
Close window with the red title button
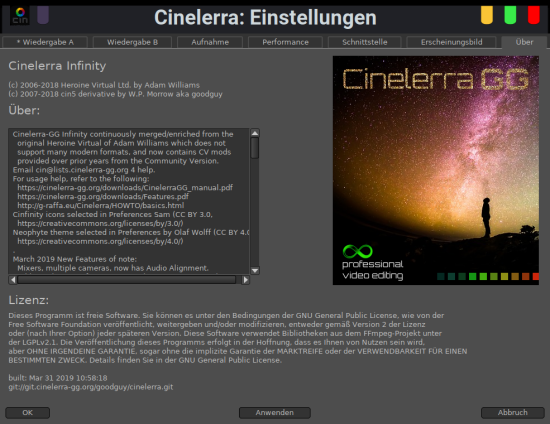click(x=534, y=15)
